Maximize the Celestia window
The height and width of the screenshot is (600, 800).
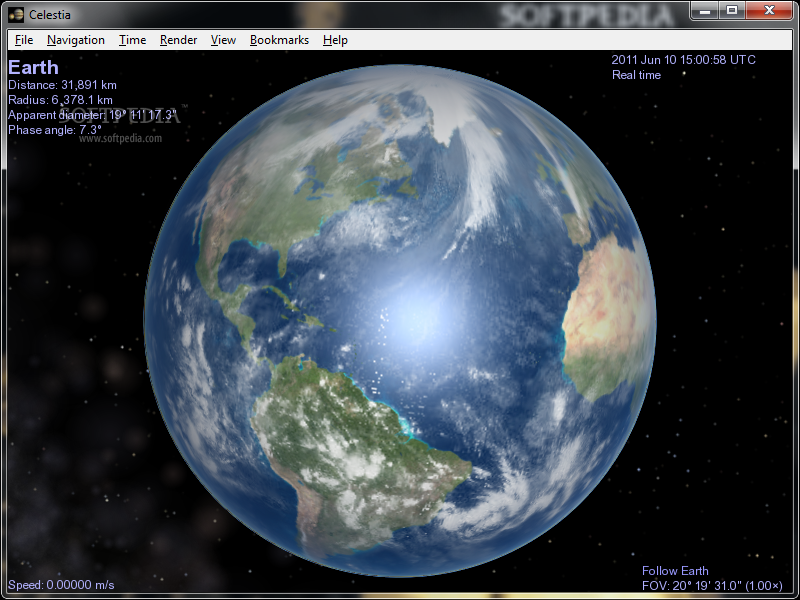tap(732, 10)
